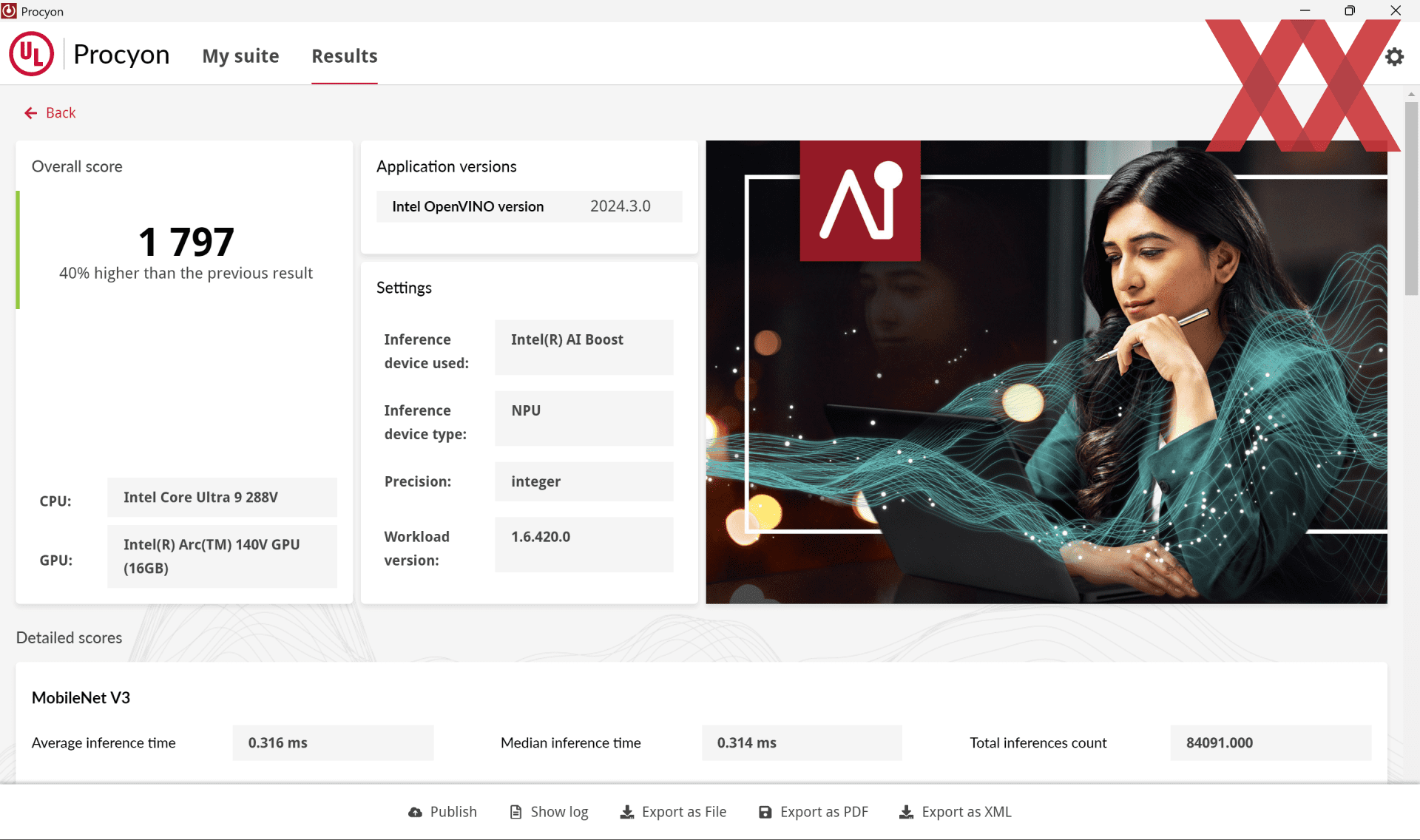1420x840 pixels.
Task: Click the scrollbar up arrow
Action: click(x=1411, y=94)
